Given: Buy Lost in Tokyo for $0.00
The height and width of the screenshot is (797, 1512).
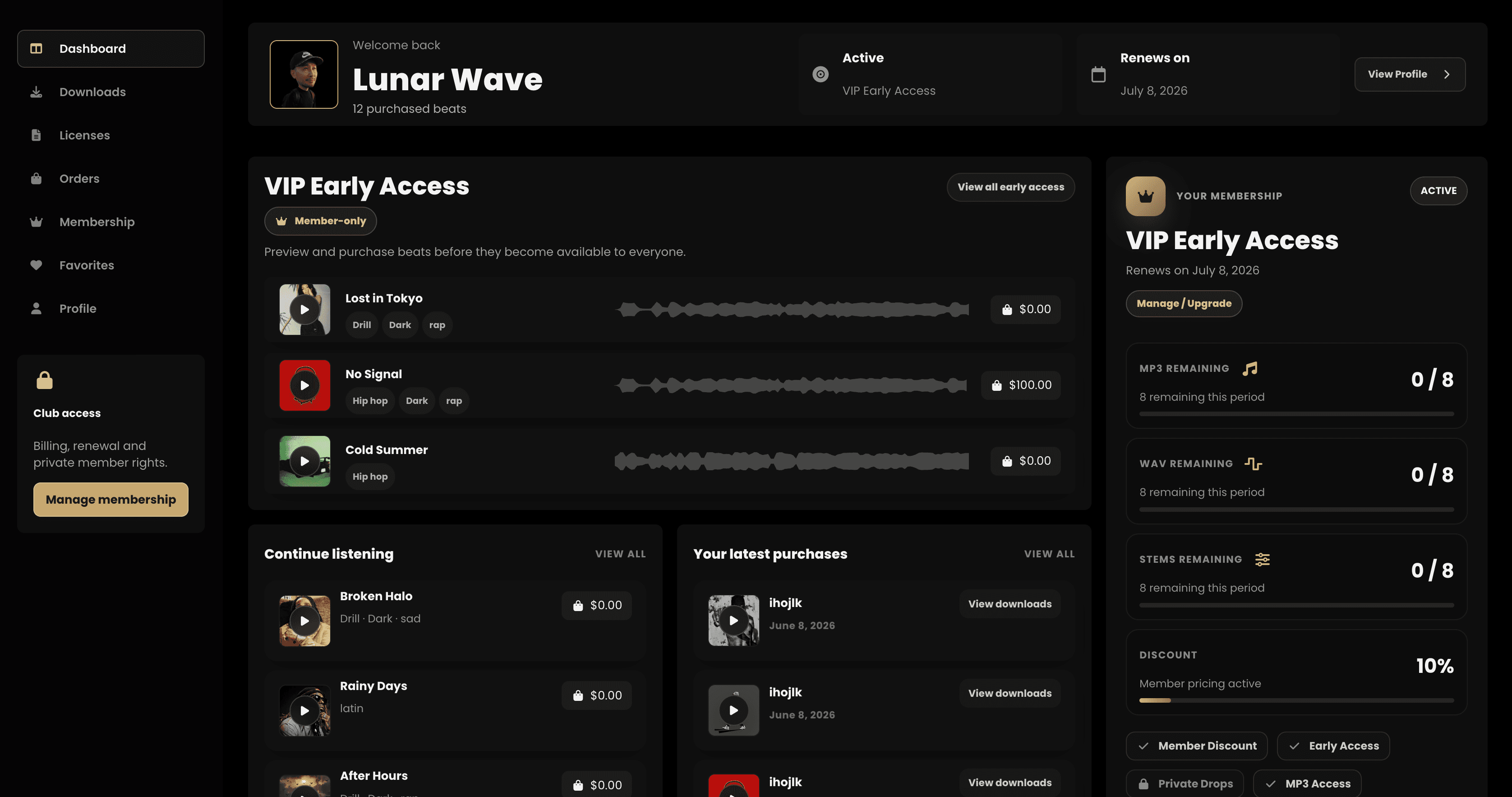Looking at the screenshot, I should point(1025,310).
